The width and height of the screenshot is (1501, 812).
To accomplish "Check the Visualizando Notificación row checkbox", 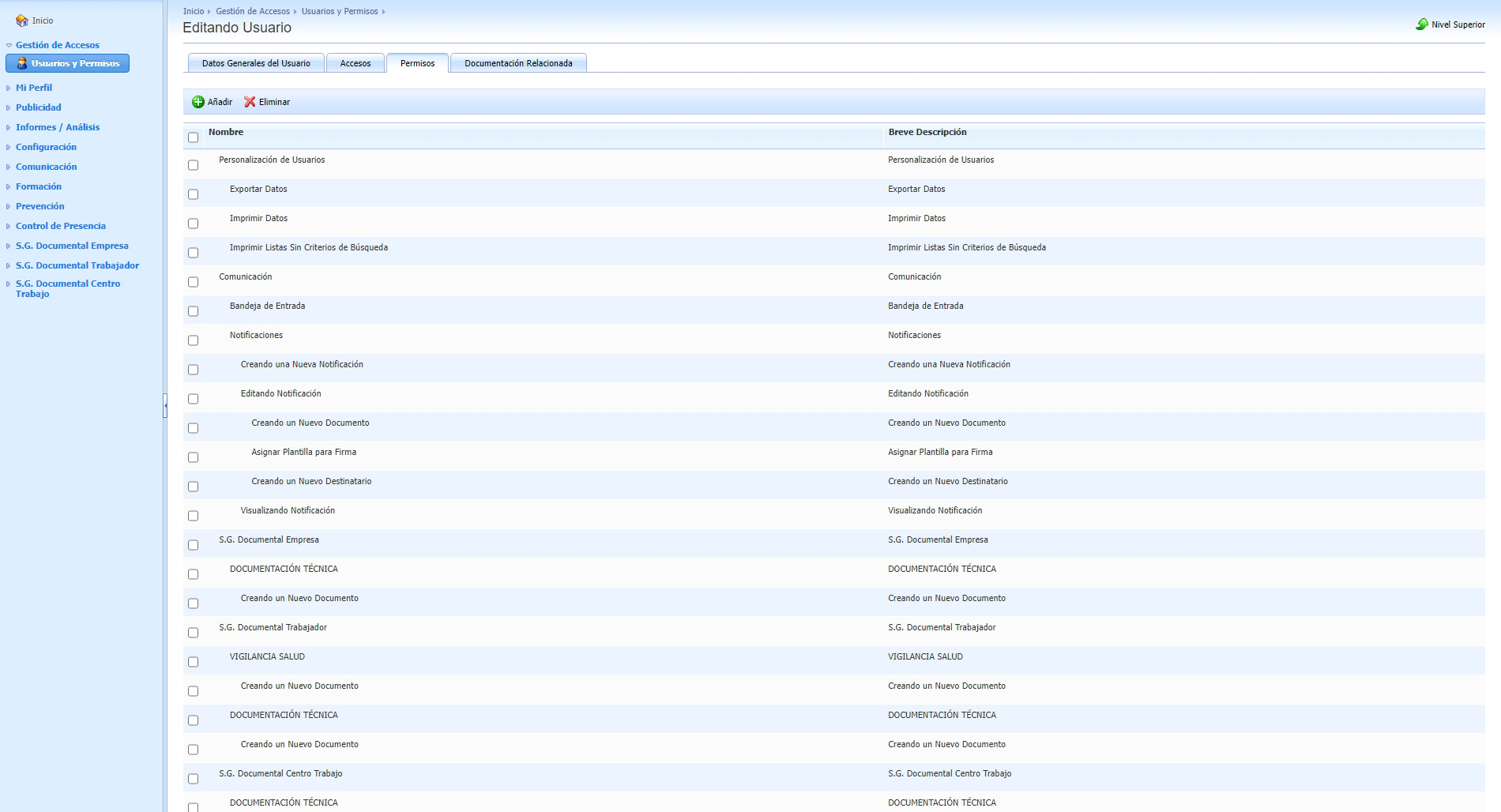I will tap(193, 516).
